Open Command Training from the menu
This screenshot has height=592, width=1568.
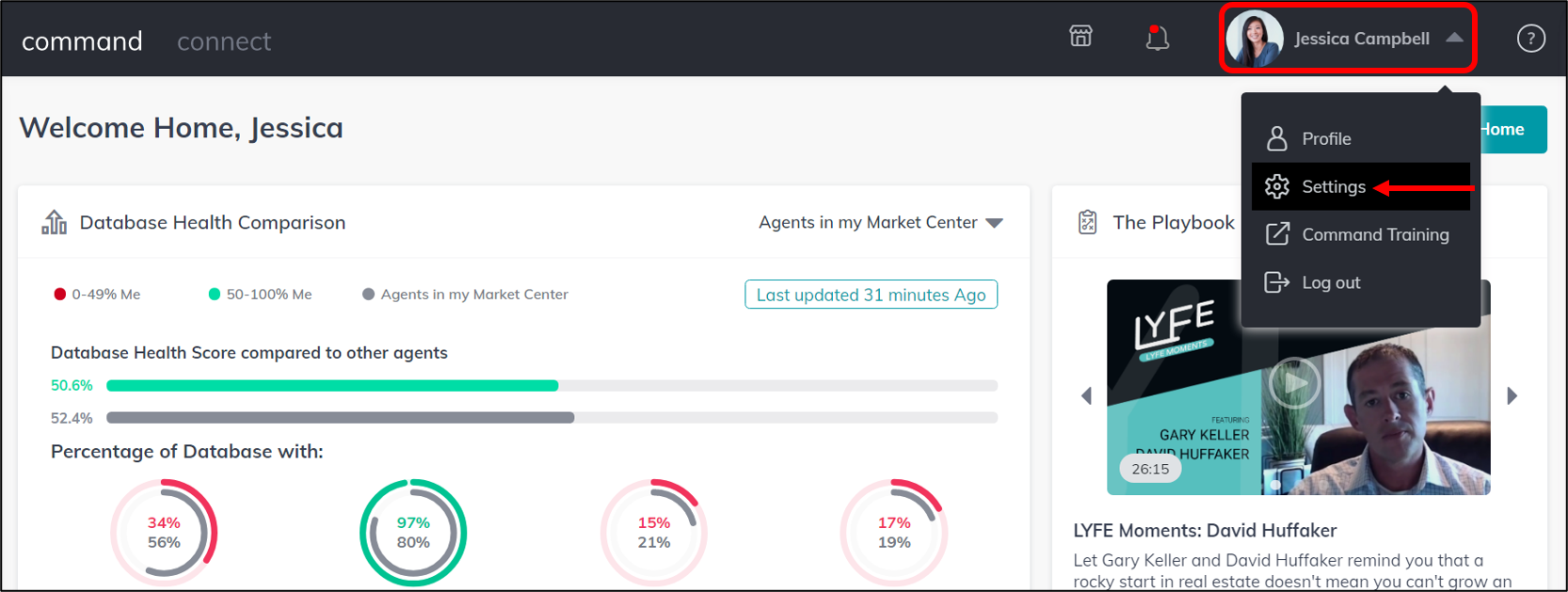click(x=1374, y=234)
